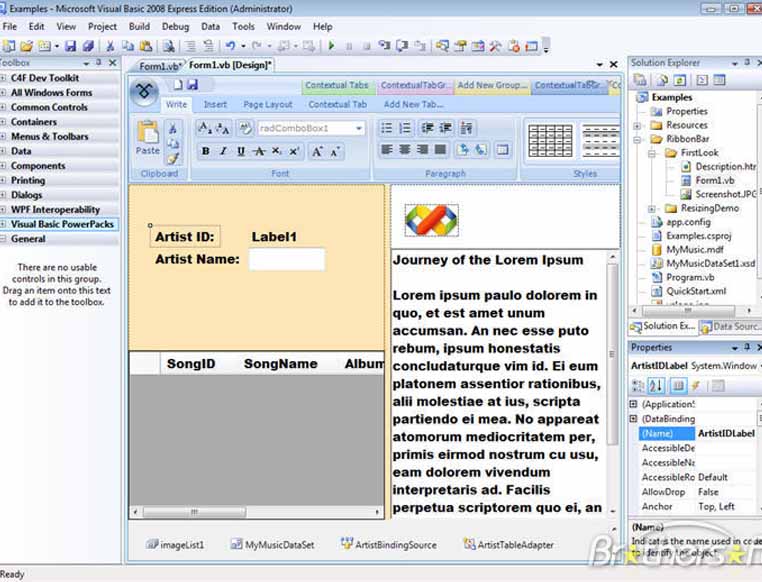
Task: Click the center align icon in Paragraph group
Action: (x=405, y=150)
